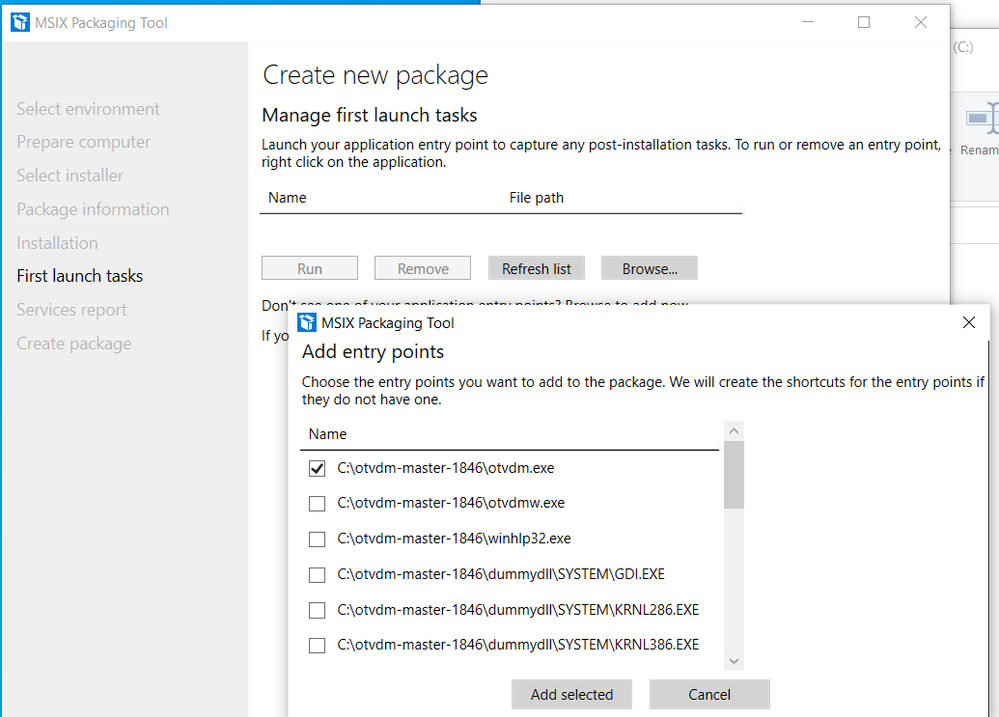Open the Create package step
The image size is (999, 717).
[x=74, y=344]
